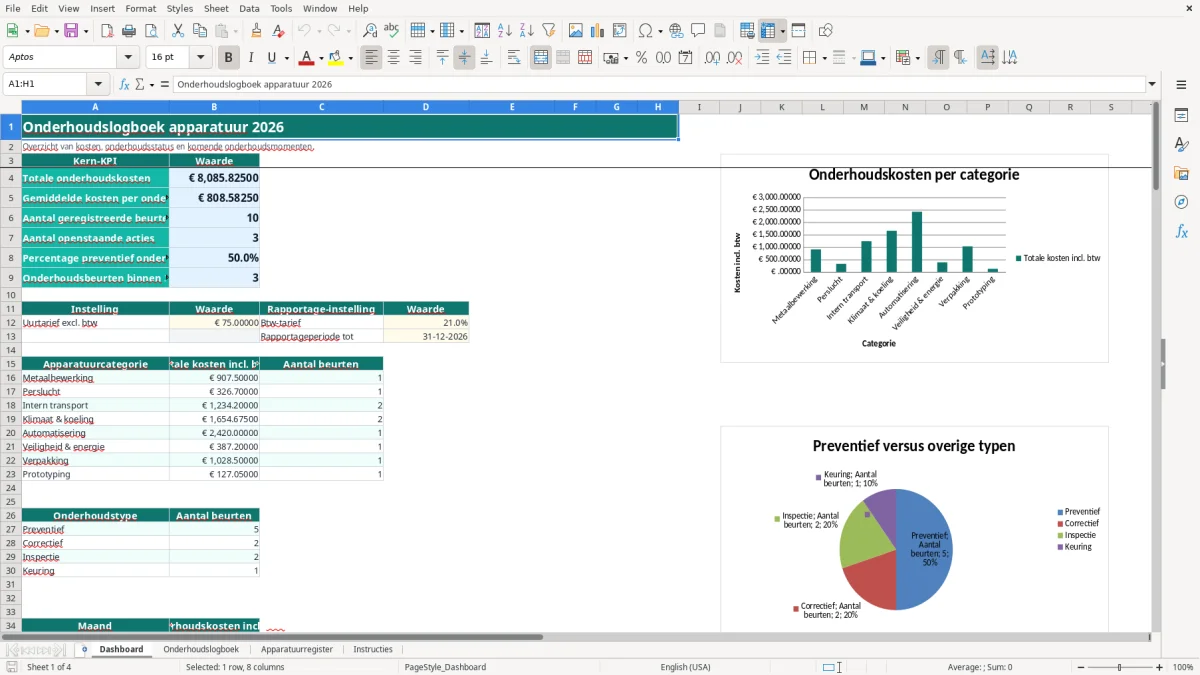Switch to the Apparatuurregister sheet tab
Screen dimensions: 1200x675
tap(297, 649)
